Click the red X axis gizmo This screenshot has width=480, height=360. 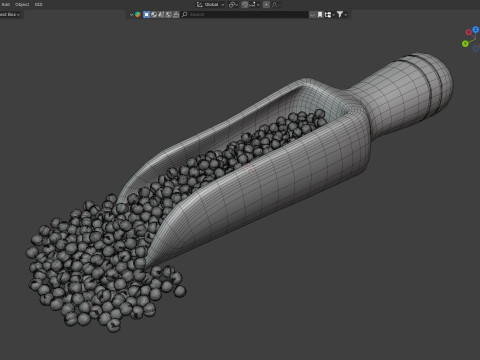tap(469, 32)
